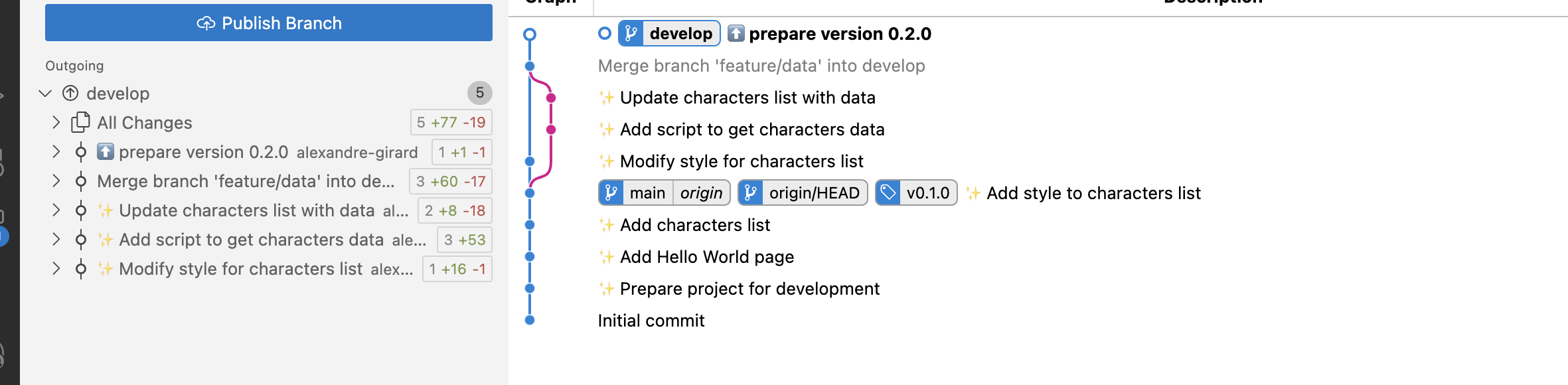
Task: Select graph commit Add script to get characters data
Action: coord(752,129)
